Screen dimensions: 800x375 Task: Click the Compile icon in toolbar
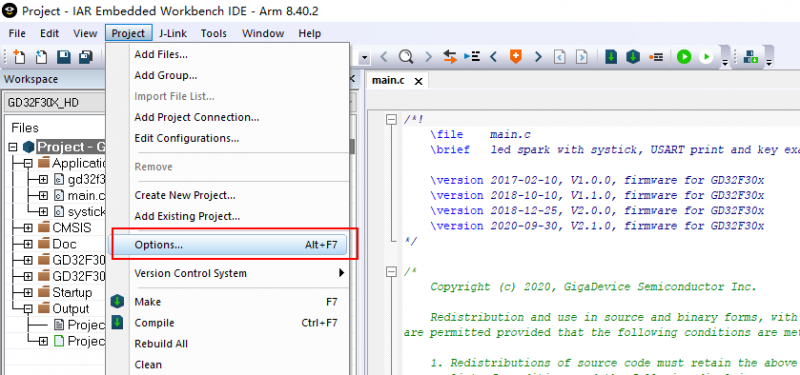611,57
